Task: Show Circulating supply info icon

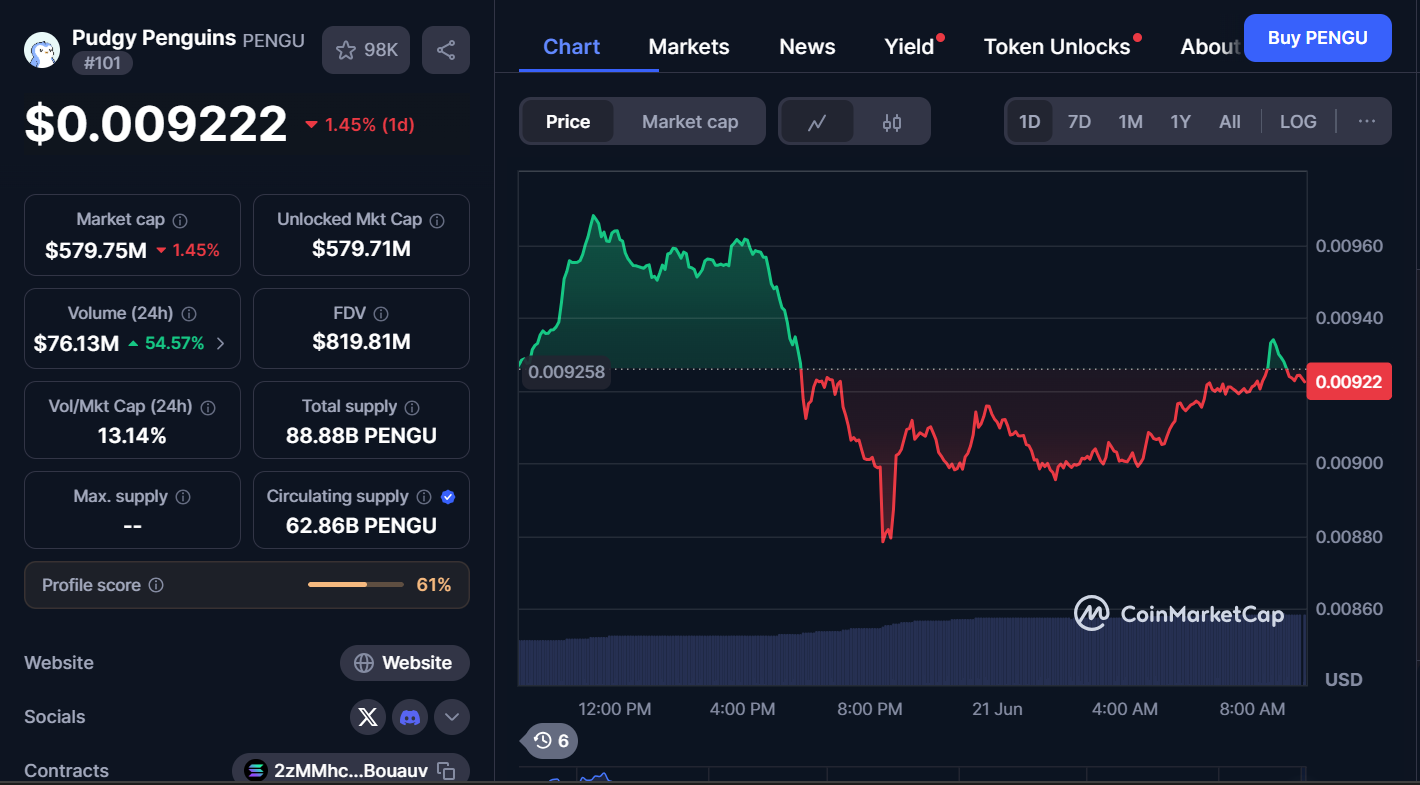Action: coord(424,497)
